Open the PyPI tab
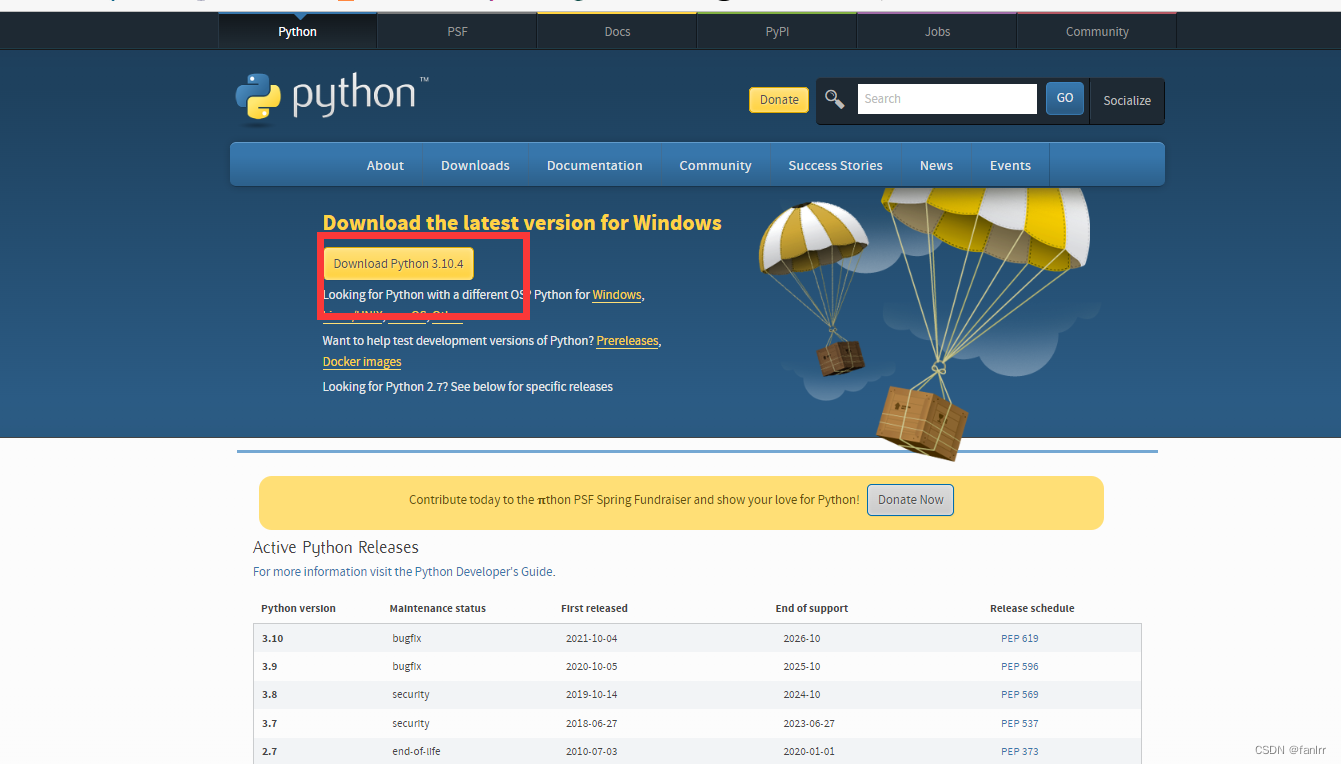 (x=776, y=31)
